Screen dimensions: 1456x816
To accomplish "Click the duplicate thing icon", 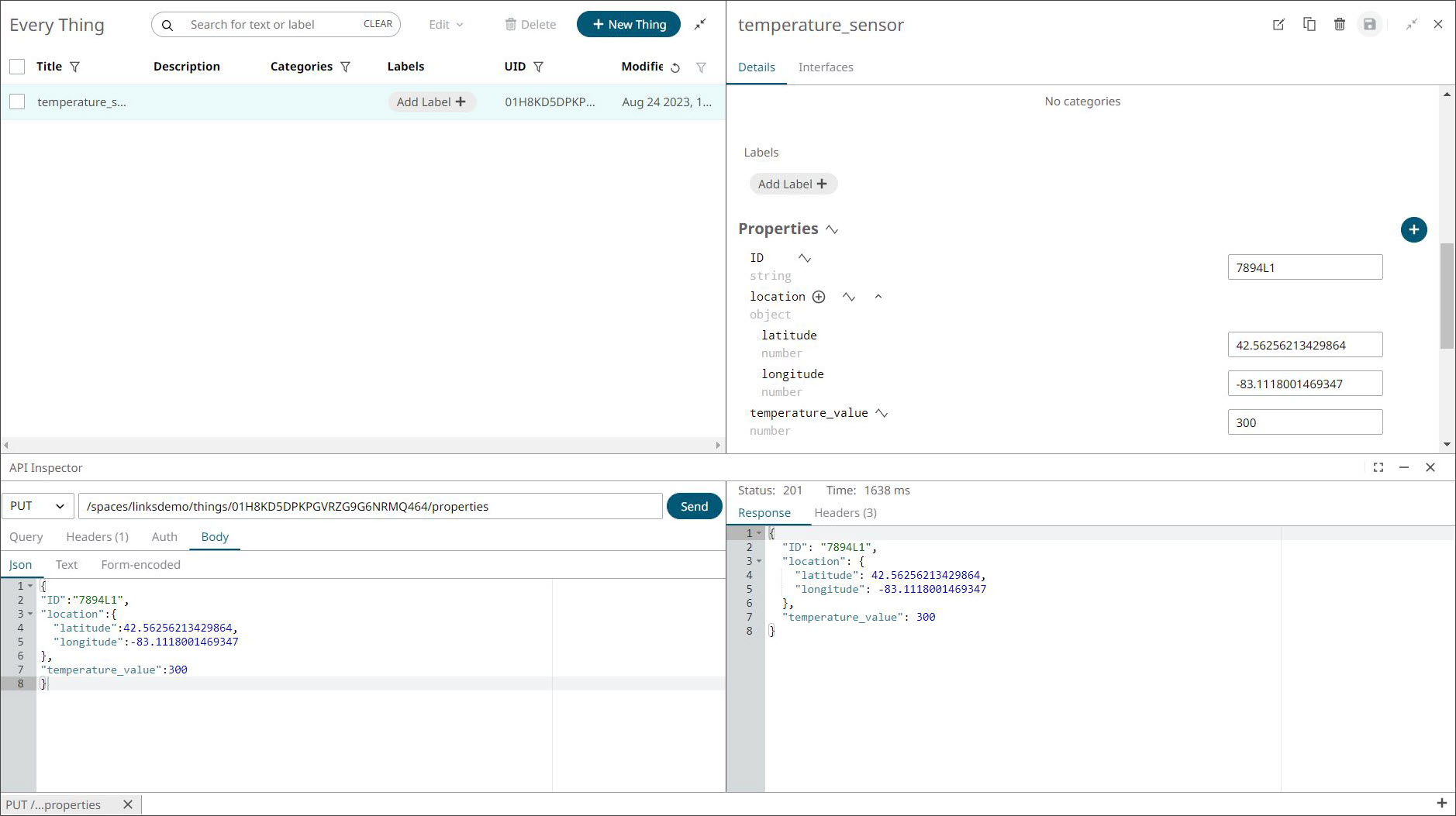I will [x=1309, y=25].
